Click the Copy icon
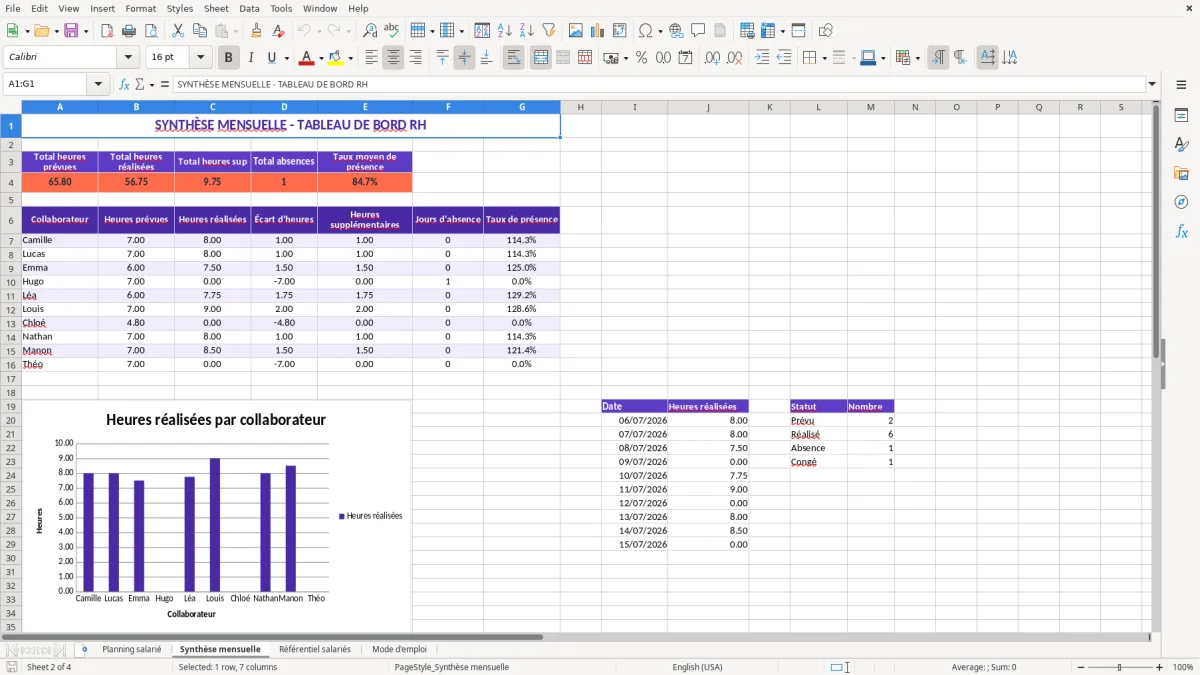Screen dimensions: 1200x675 (x=199, y=31)
